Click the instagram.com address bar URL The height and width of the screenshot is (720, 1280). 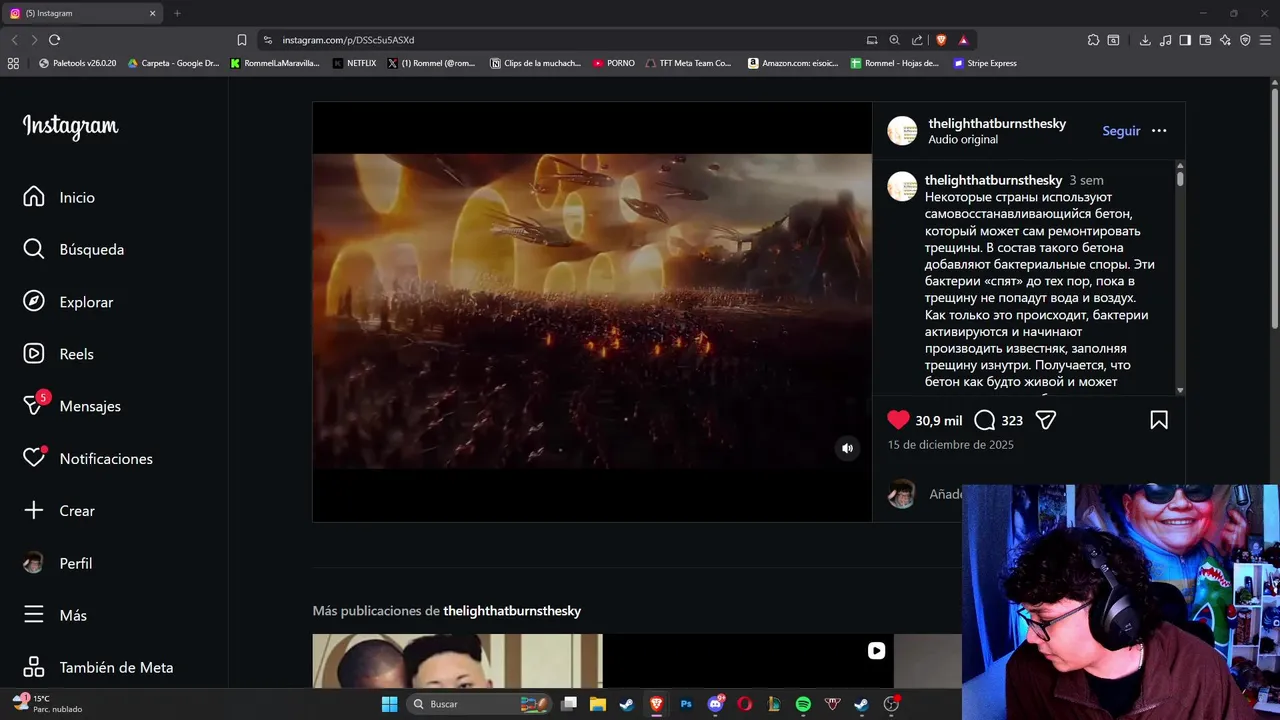point(348,40)
